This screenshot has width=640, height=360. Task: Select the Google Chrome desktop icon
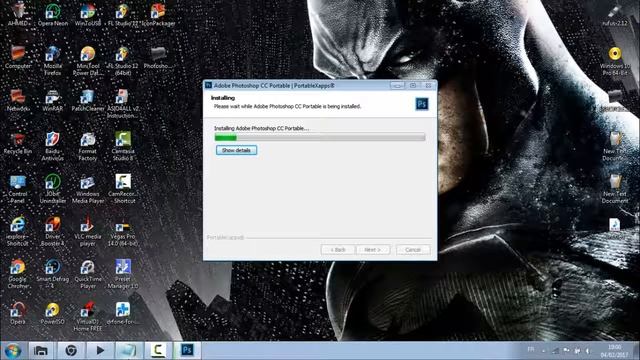tap(18, 274)
